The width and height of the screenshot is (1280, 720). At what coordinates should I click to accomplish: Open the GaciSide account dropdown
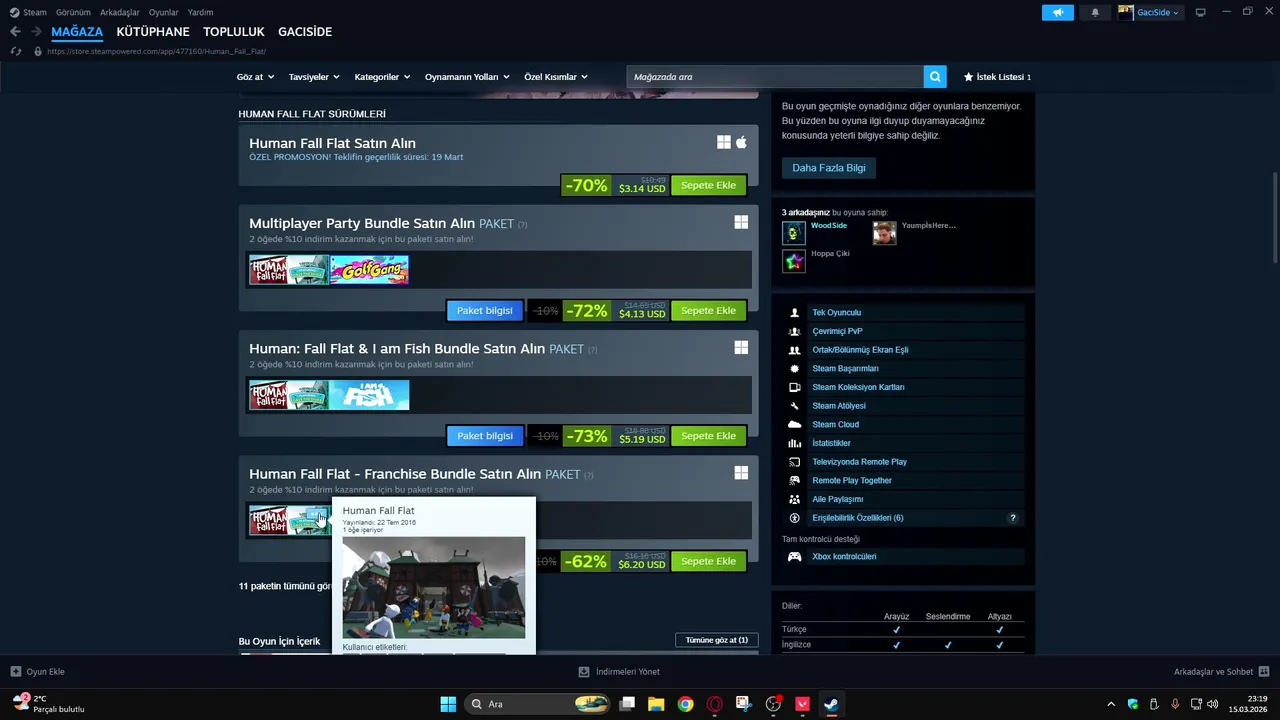point(1149,12)
